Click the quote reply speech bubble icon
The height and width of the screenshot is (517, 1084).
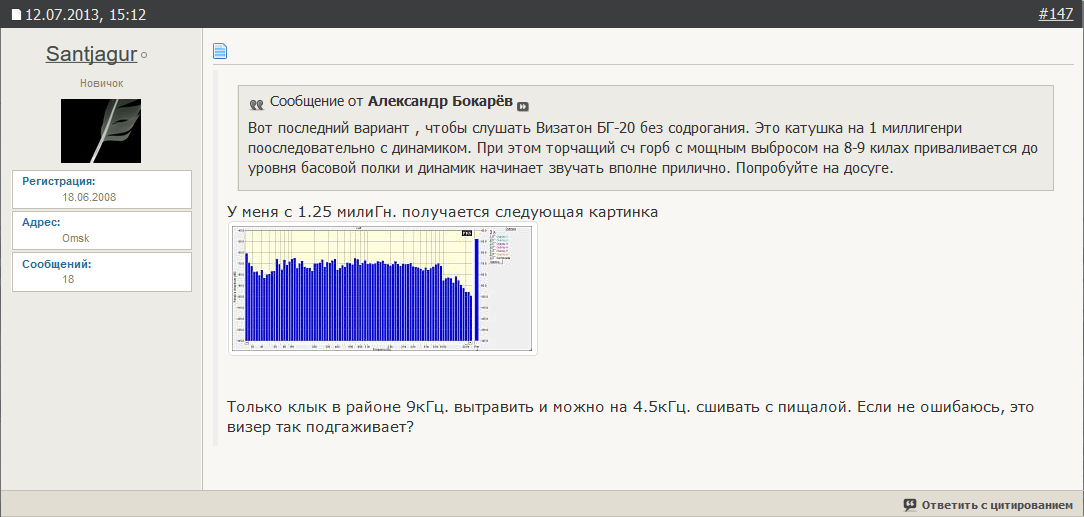[x=910, y=505]
